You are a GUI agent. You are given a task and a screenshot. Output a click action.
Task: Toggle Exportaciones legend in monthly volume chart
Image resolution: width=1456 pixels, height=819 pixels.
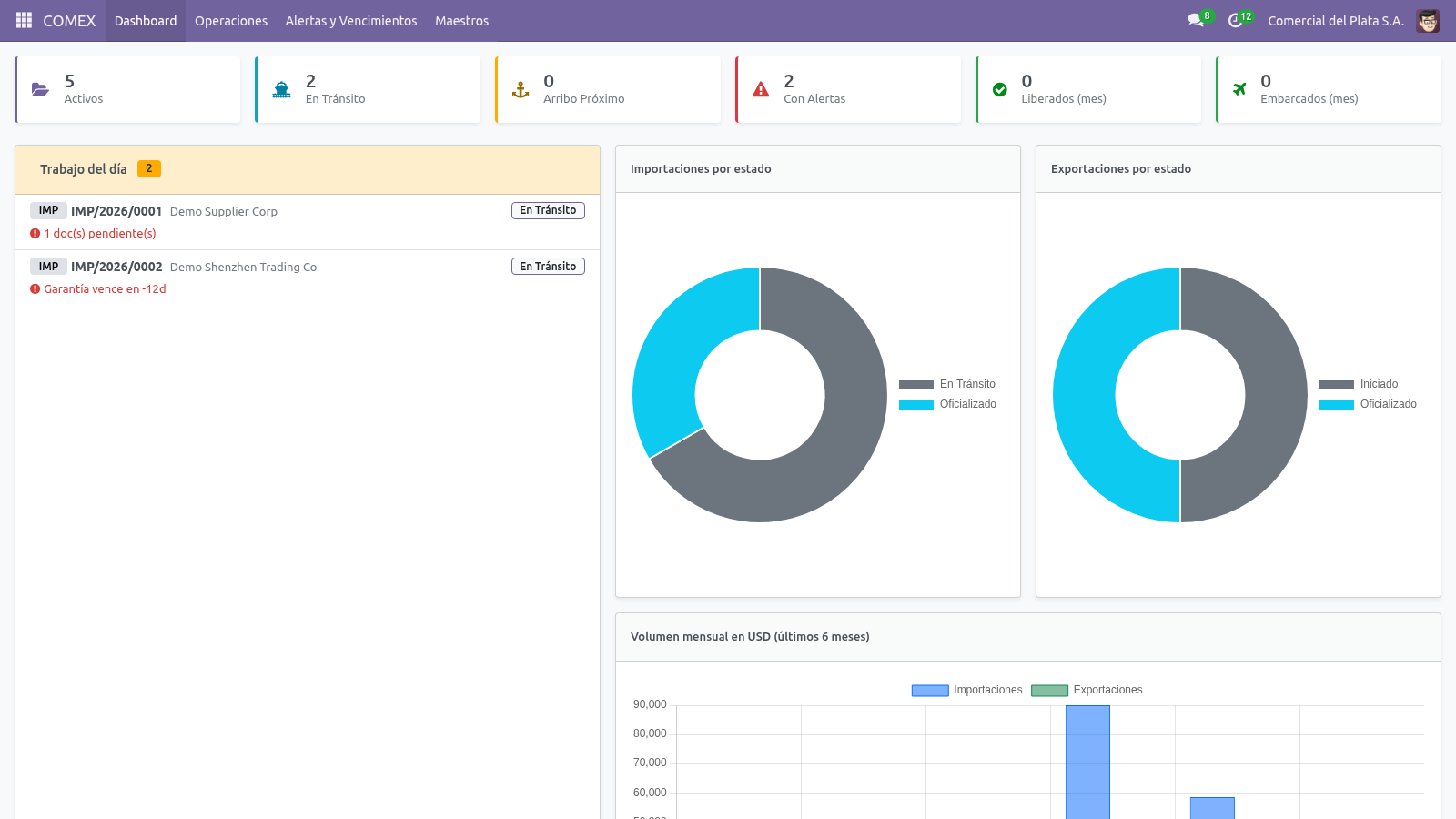coord(1087,690)
